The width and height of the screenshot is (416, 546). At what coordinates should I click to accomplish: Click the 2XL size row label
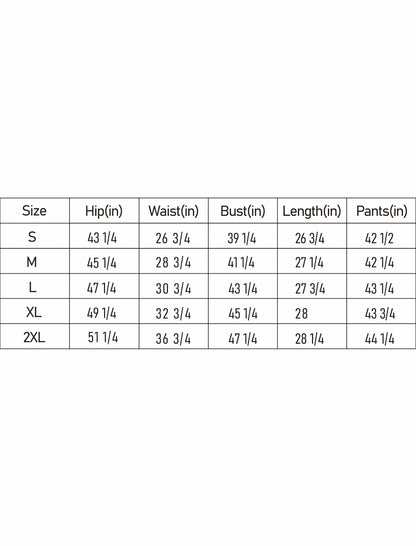[34, 337]
